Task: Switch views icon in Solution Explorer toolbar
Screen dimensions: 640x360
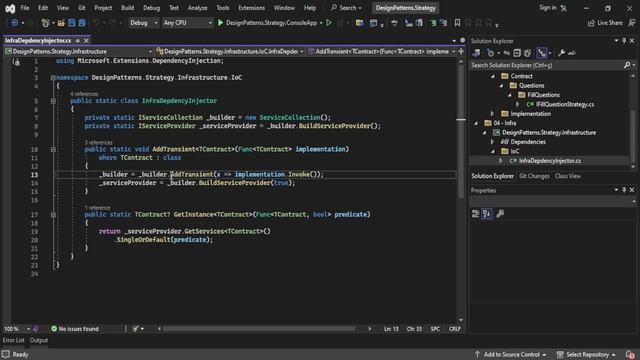Action: point(476,53)
